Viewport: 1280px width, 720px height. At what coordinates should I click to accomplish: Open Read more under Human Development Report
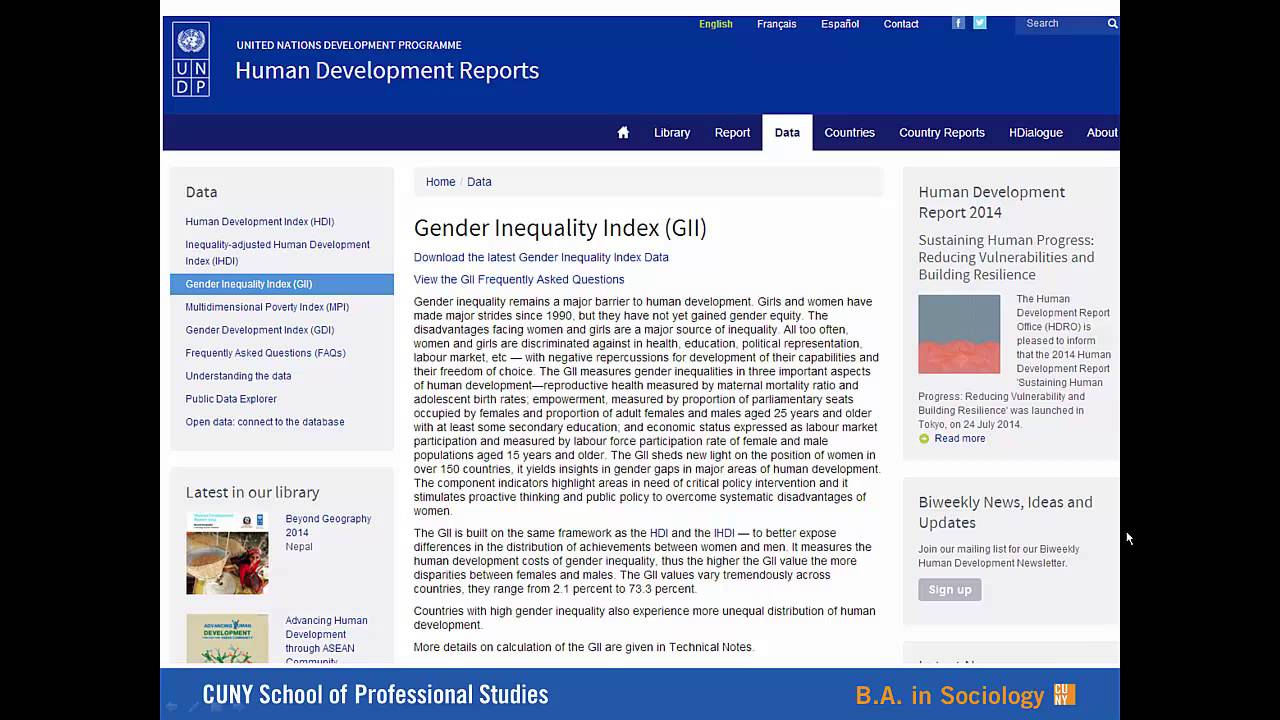click(960, 439)
